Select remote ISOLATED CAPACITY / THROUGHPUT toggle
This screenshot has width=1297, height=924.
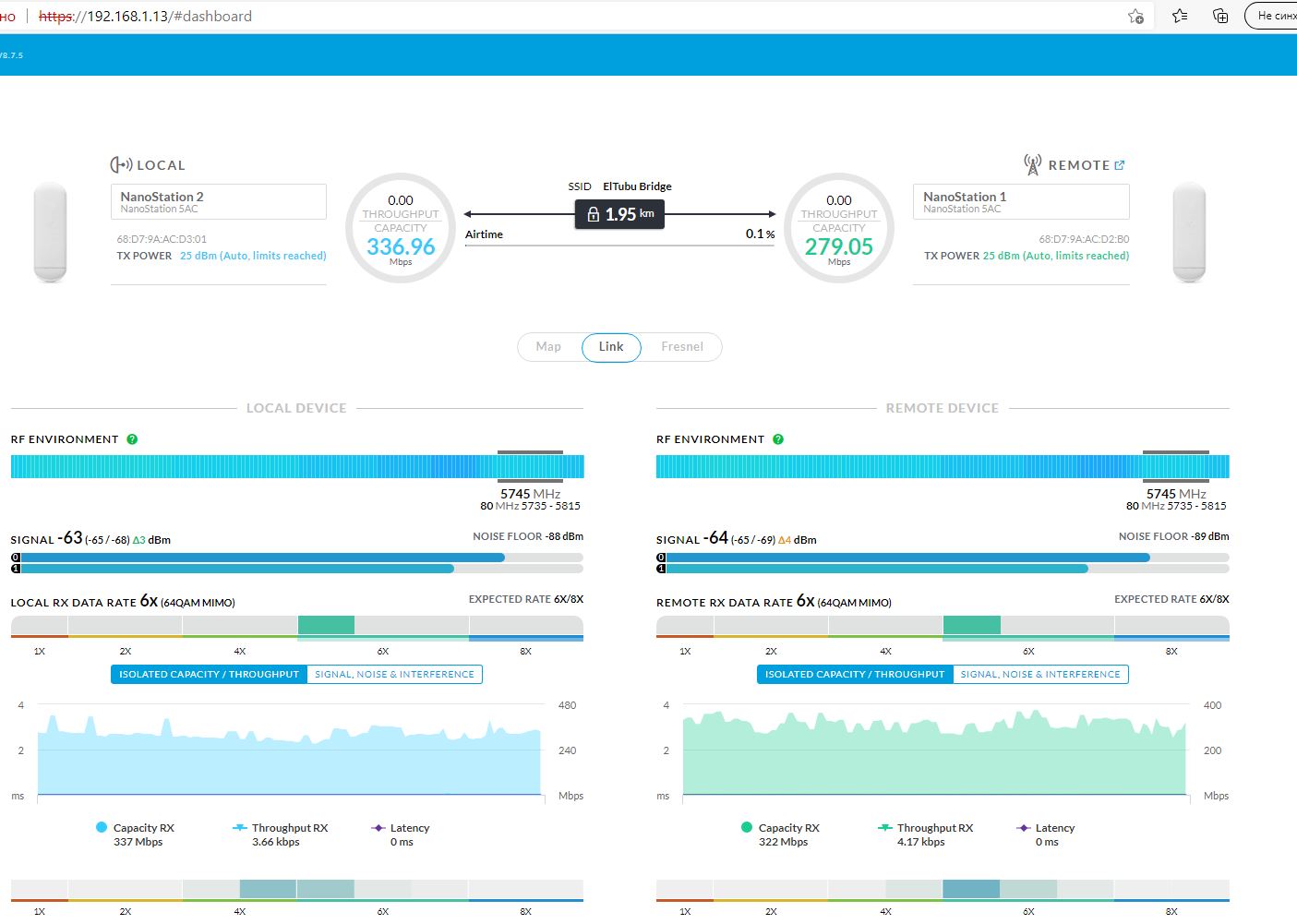855,675
